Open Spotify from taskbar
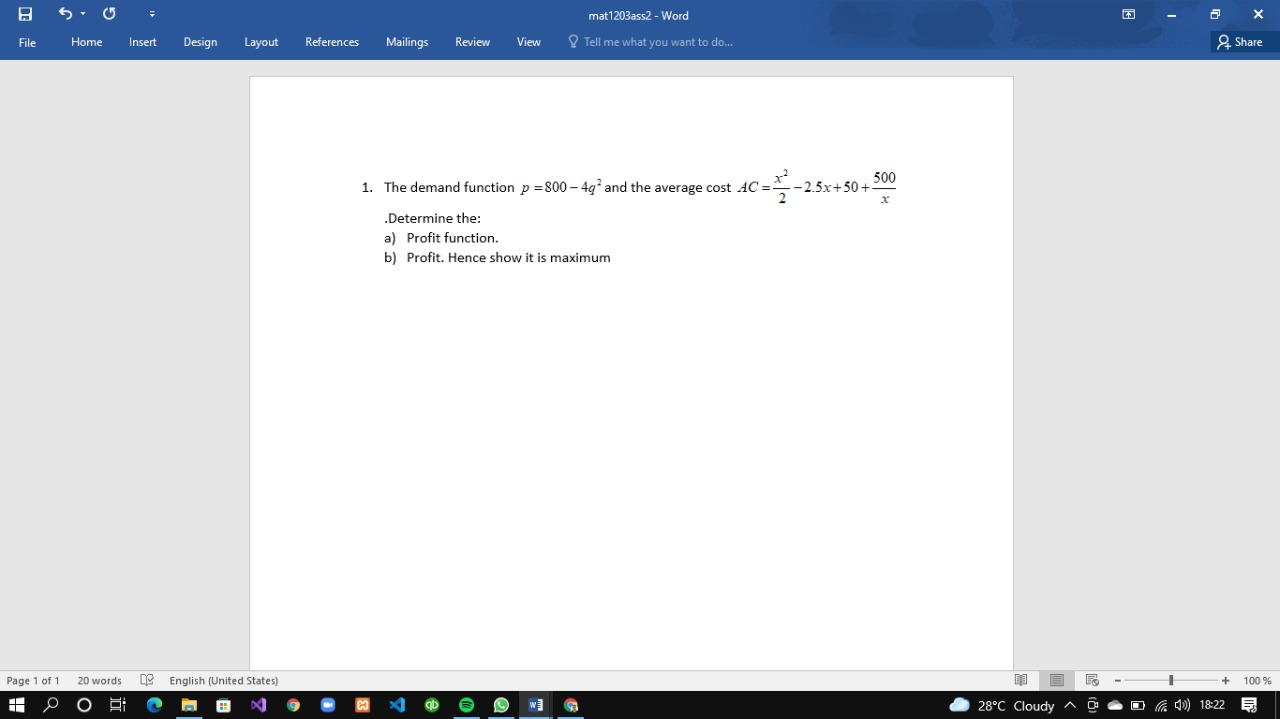The image size is (1280, 719). [467, 705]
